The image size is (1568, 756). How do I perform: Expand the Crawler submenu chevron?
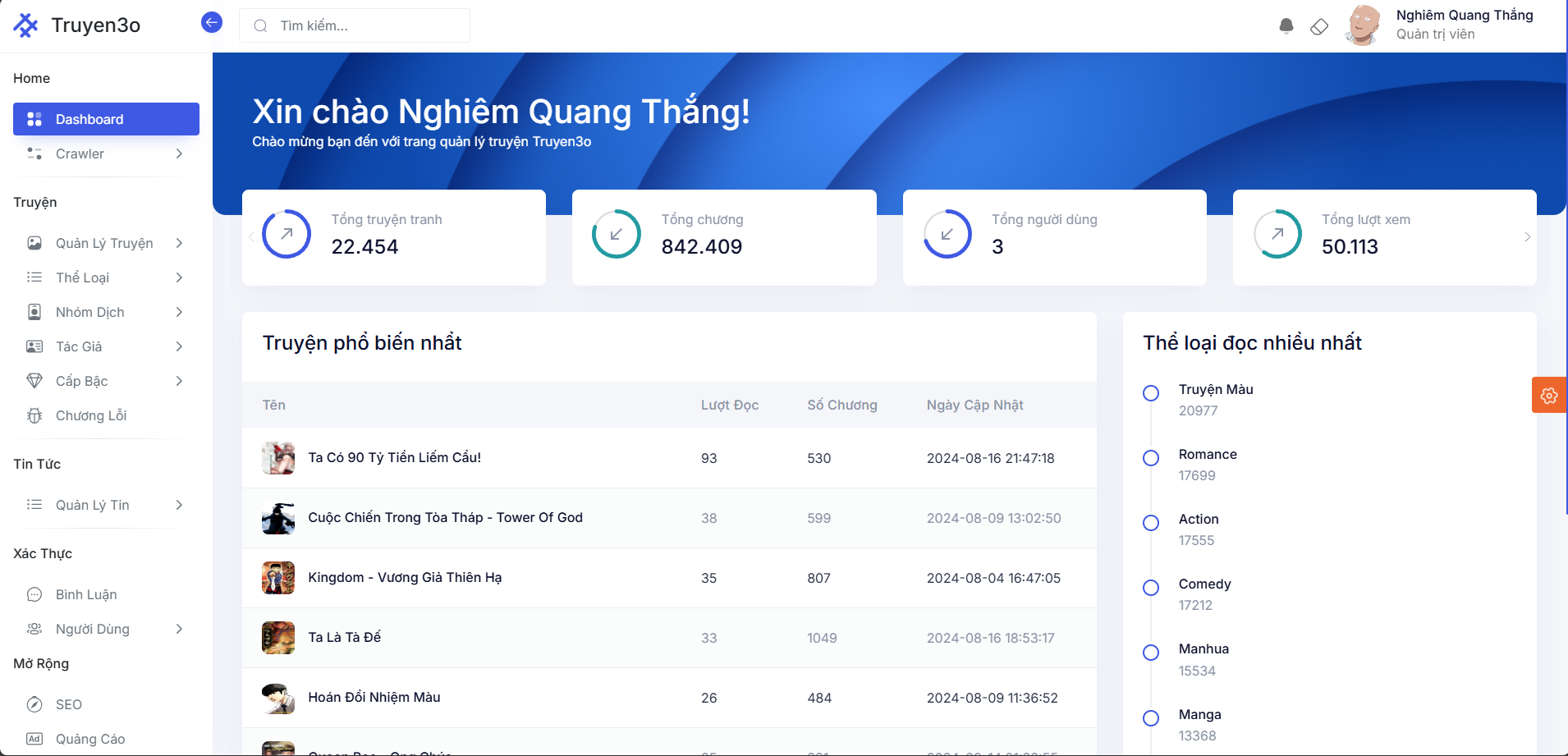click(x=179, y=153)
